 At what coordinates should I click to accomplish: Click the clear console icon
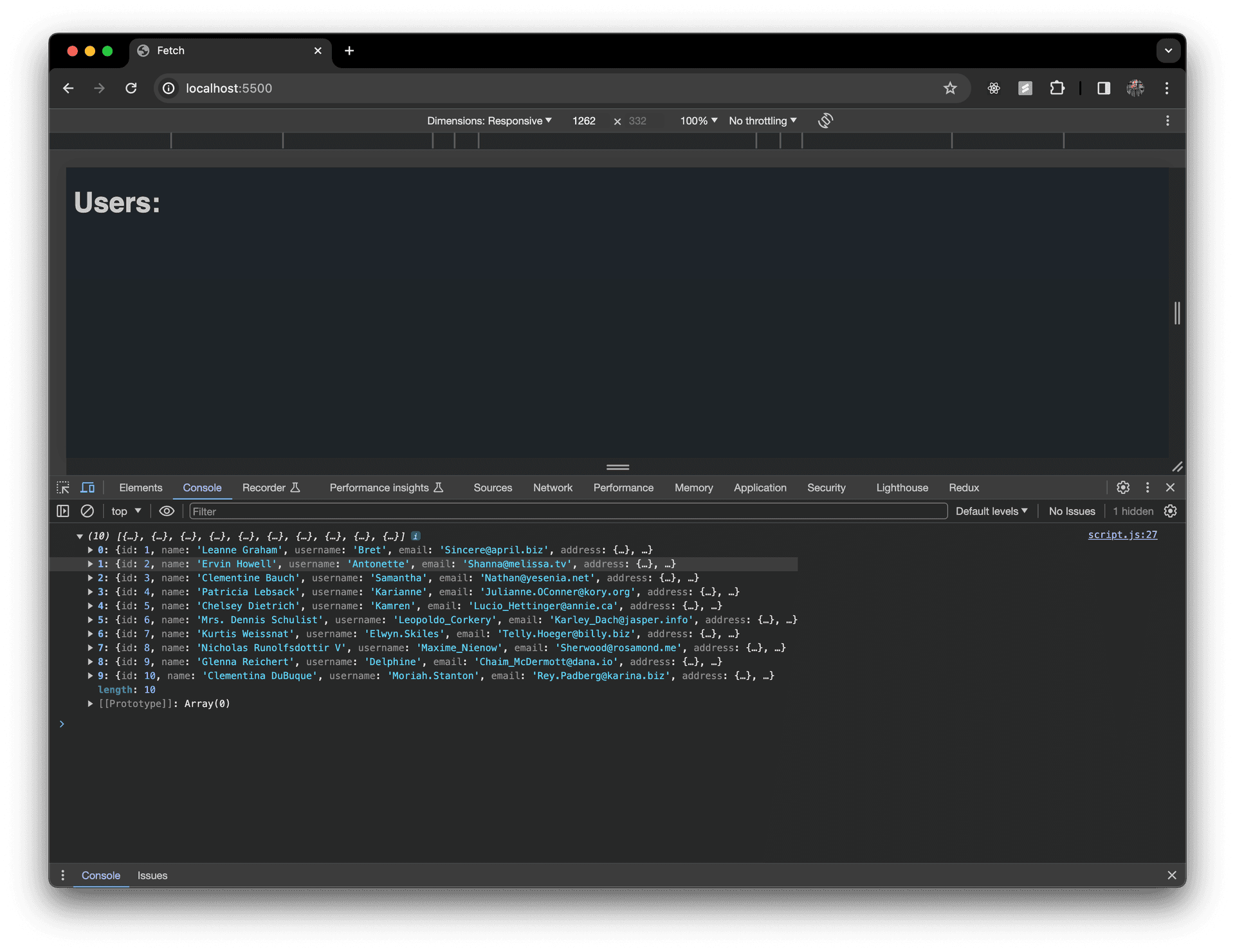(x=87, y=511)
